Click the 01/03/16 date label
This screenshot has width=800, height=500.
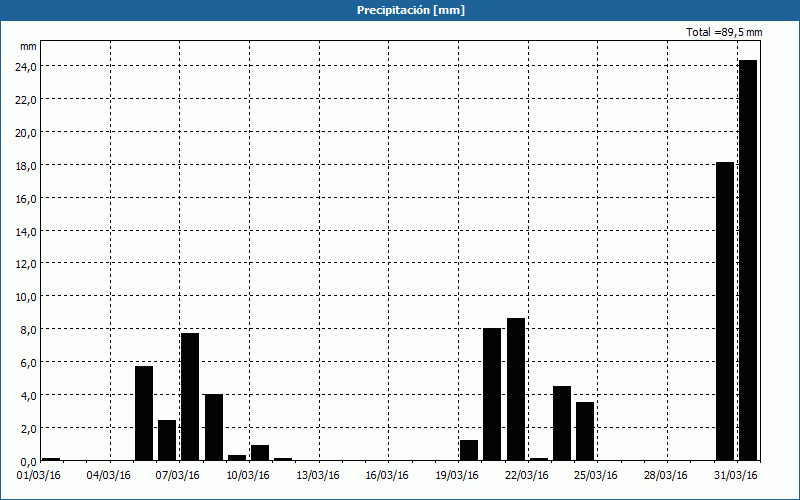click(x=39, y=476)
